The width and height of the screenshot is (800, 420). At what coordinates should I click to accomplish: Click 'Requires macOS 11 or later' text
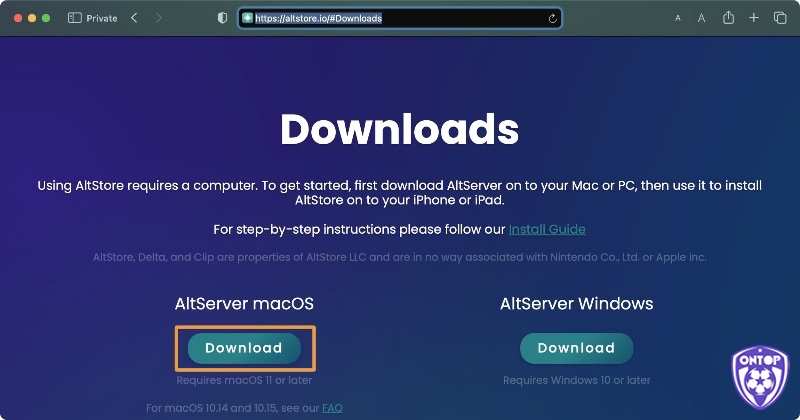(x=244, y=380)
